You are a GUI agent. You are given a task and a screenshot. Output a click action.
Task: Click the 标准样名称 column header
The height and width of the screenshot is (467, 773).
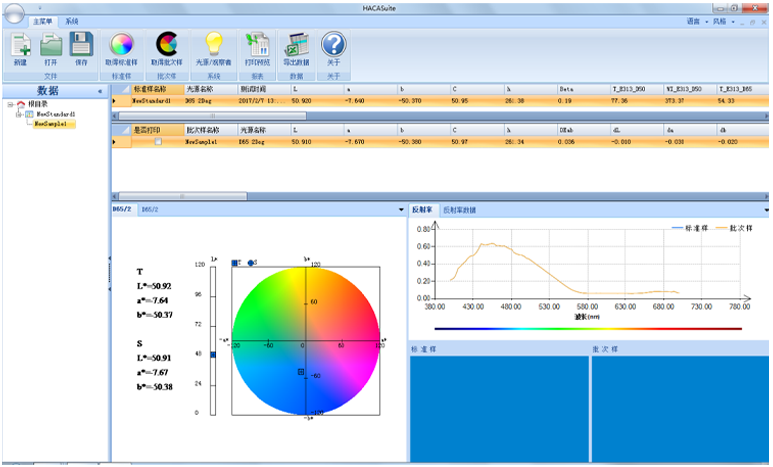(158, 89)
